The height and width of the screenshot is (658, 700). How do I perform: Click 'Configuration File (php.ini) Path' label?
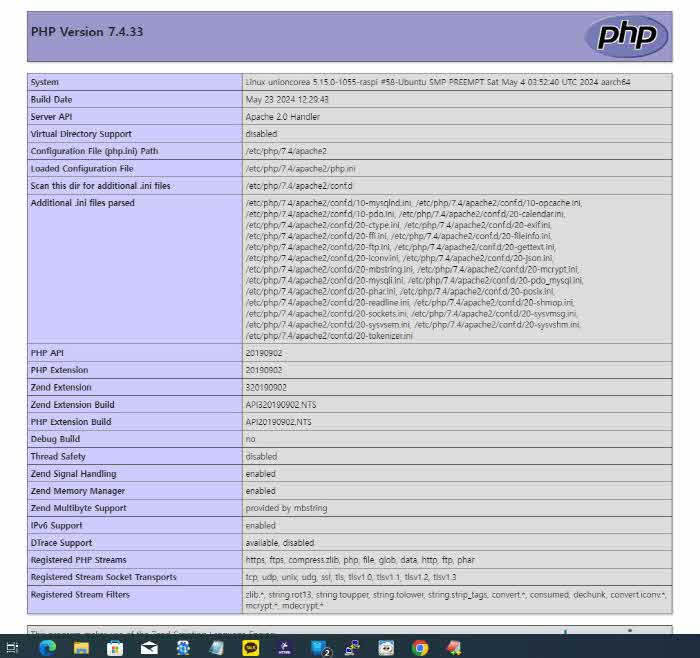94,151
